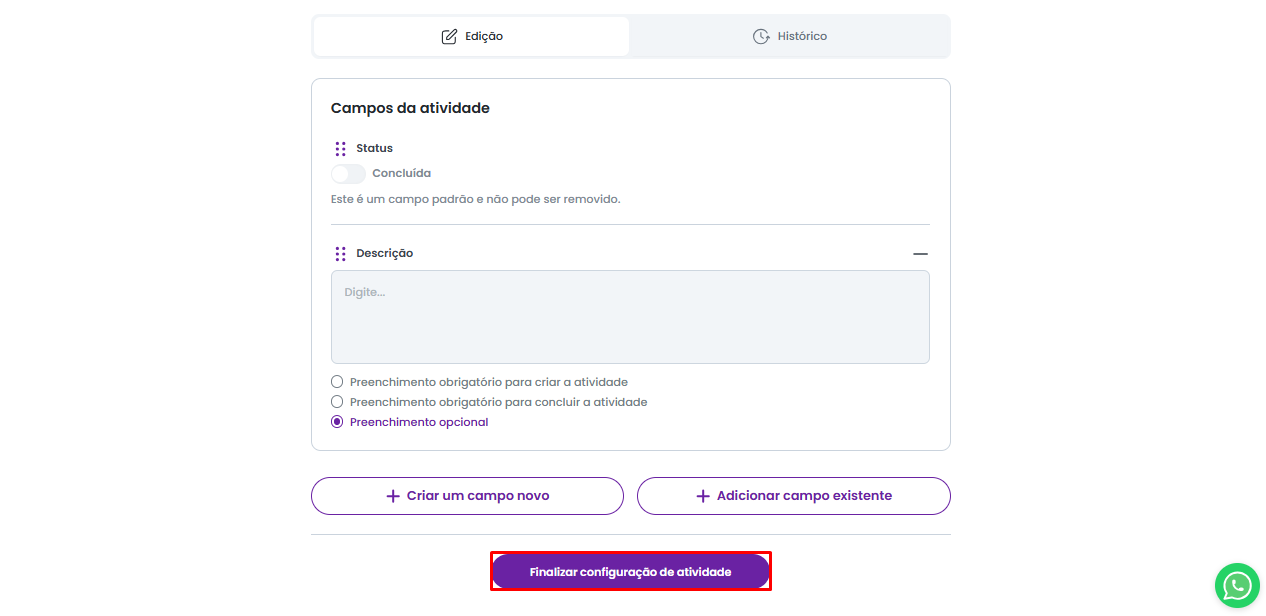Click the plus icon beside Criar um campo novo
1266x616 pixels.
[x=393, y=496]
